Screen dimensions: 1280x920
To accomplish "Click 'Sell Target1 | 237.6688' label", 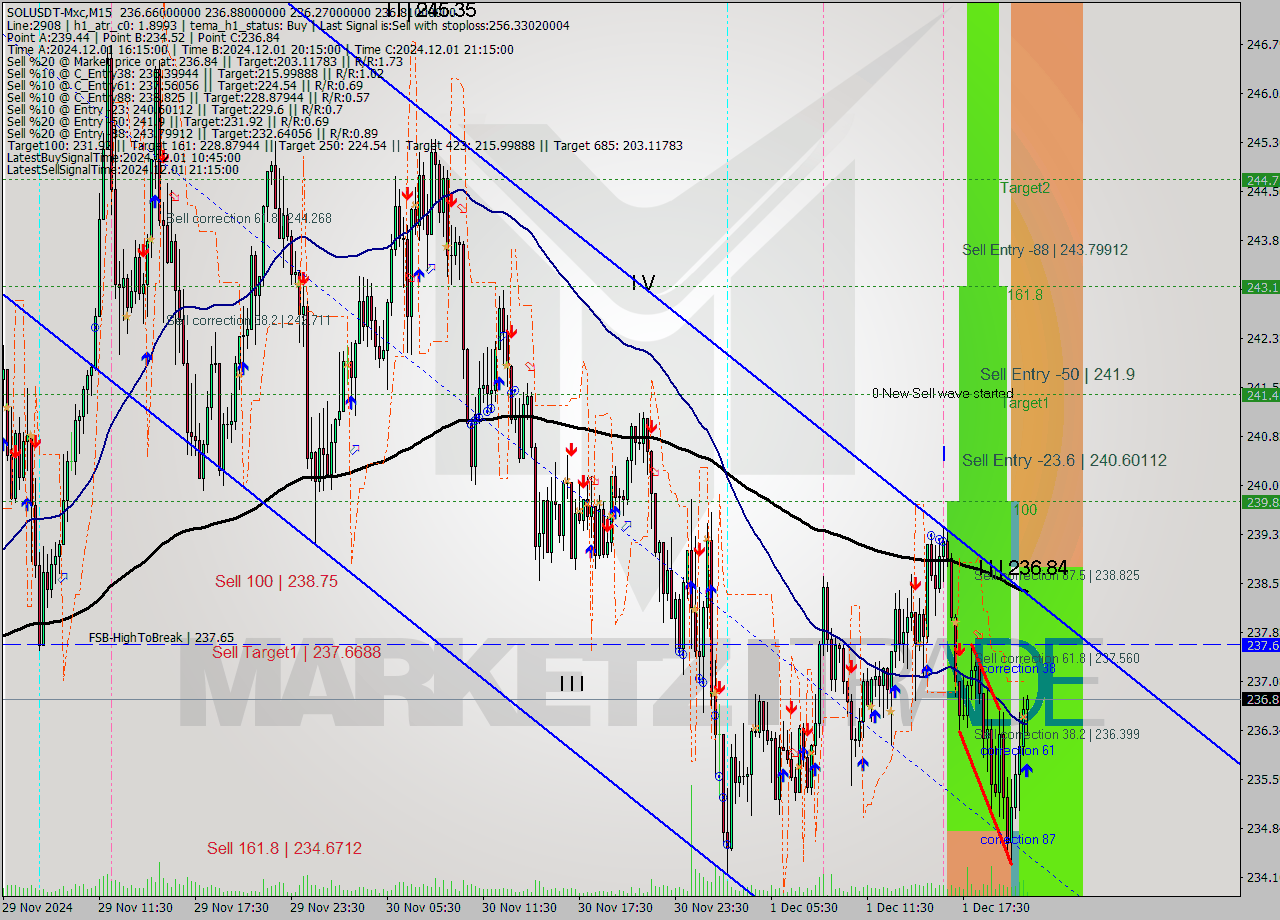I will click(296, 651).
